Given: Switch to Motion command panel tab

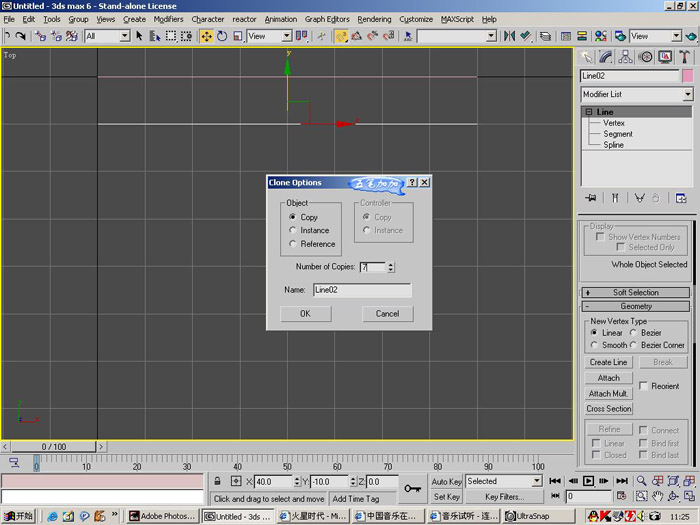Looking at the screenshot, I should [x=646, y=57].
